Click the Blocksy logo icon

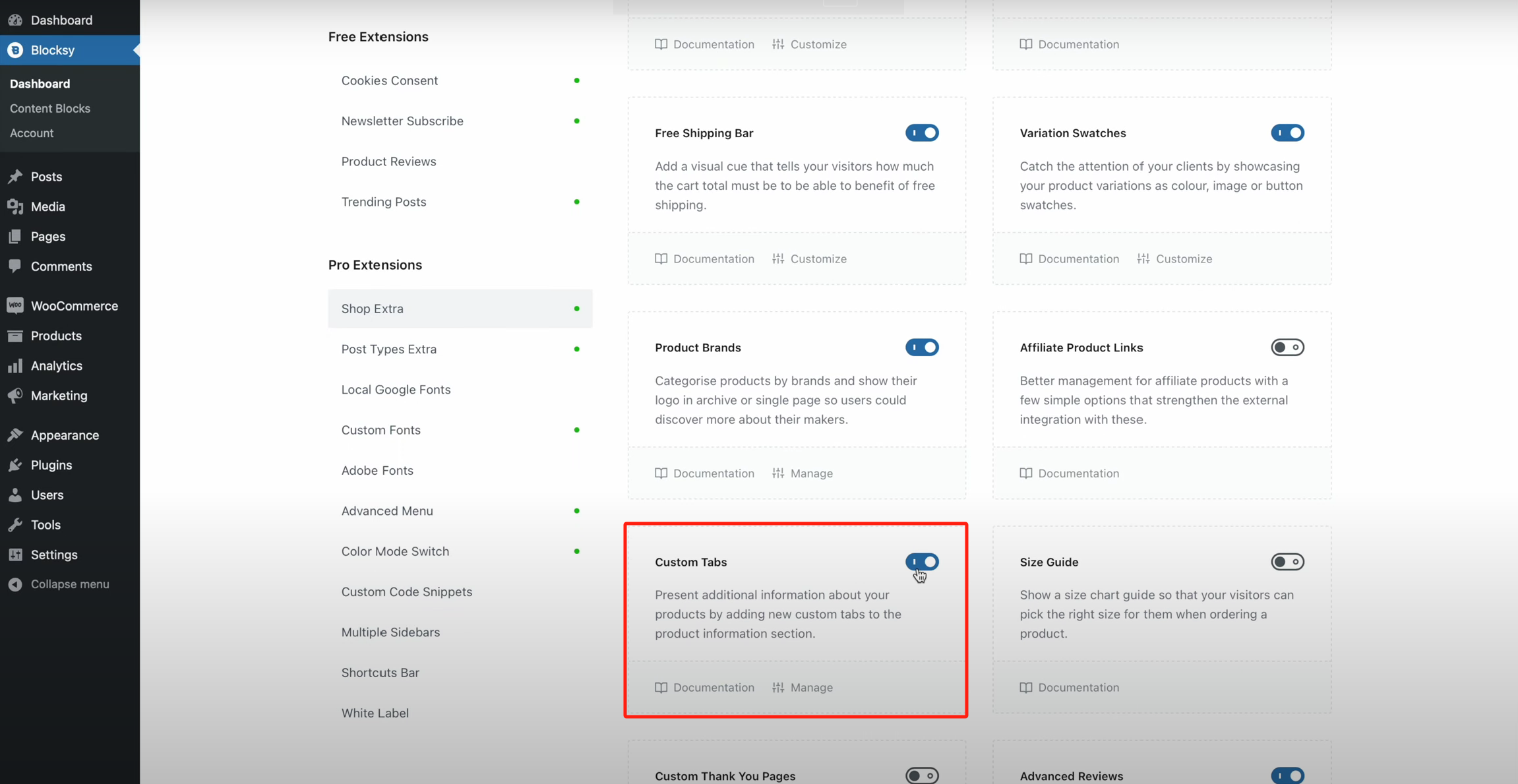coord(15,50)
